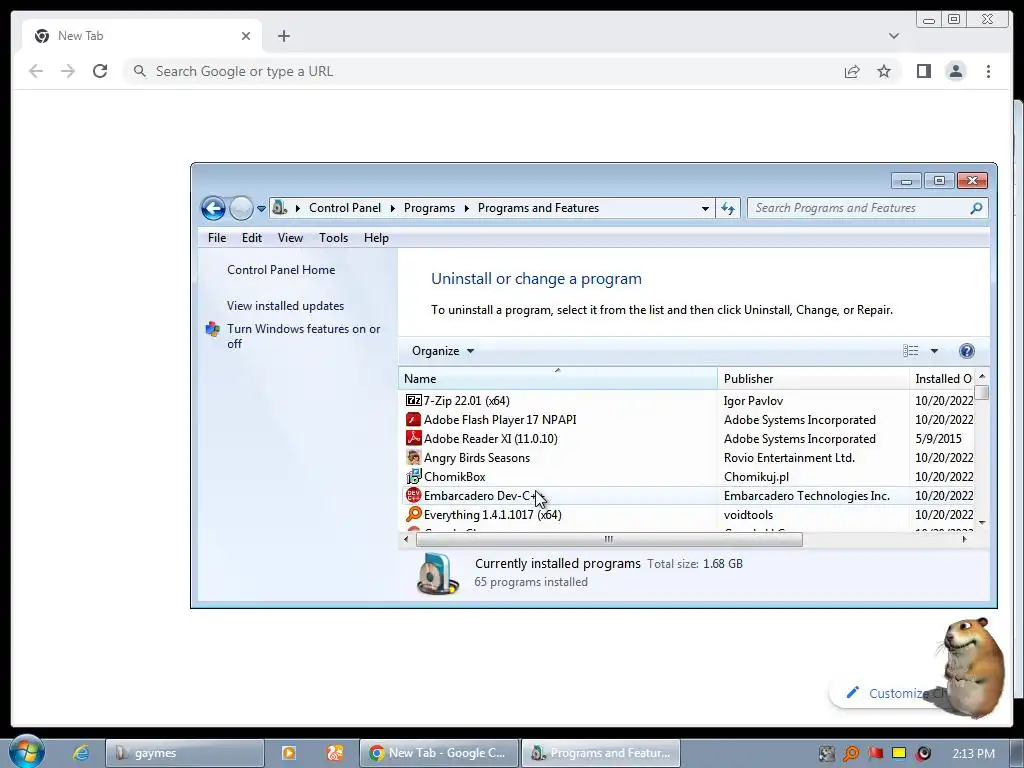This screenshot has height=768, width=1024.
Task: Reload the Chrome page
Action: click(x=100, y=71)
